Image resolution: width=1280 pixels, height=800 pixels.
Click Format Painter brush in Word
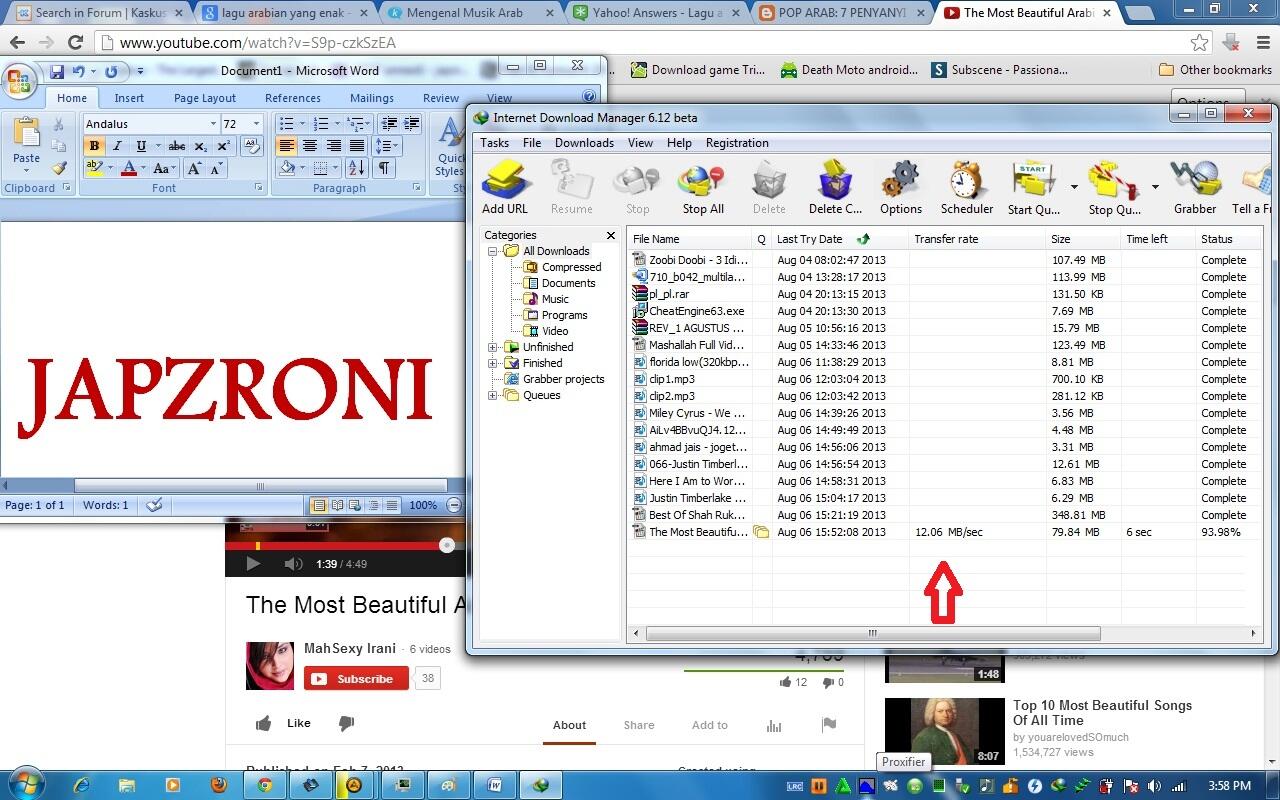point(59,169)
